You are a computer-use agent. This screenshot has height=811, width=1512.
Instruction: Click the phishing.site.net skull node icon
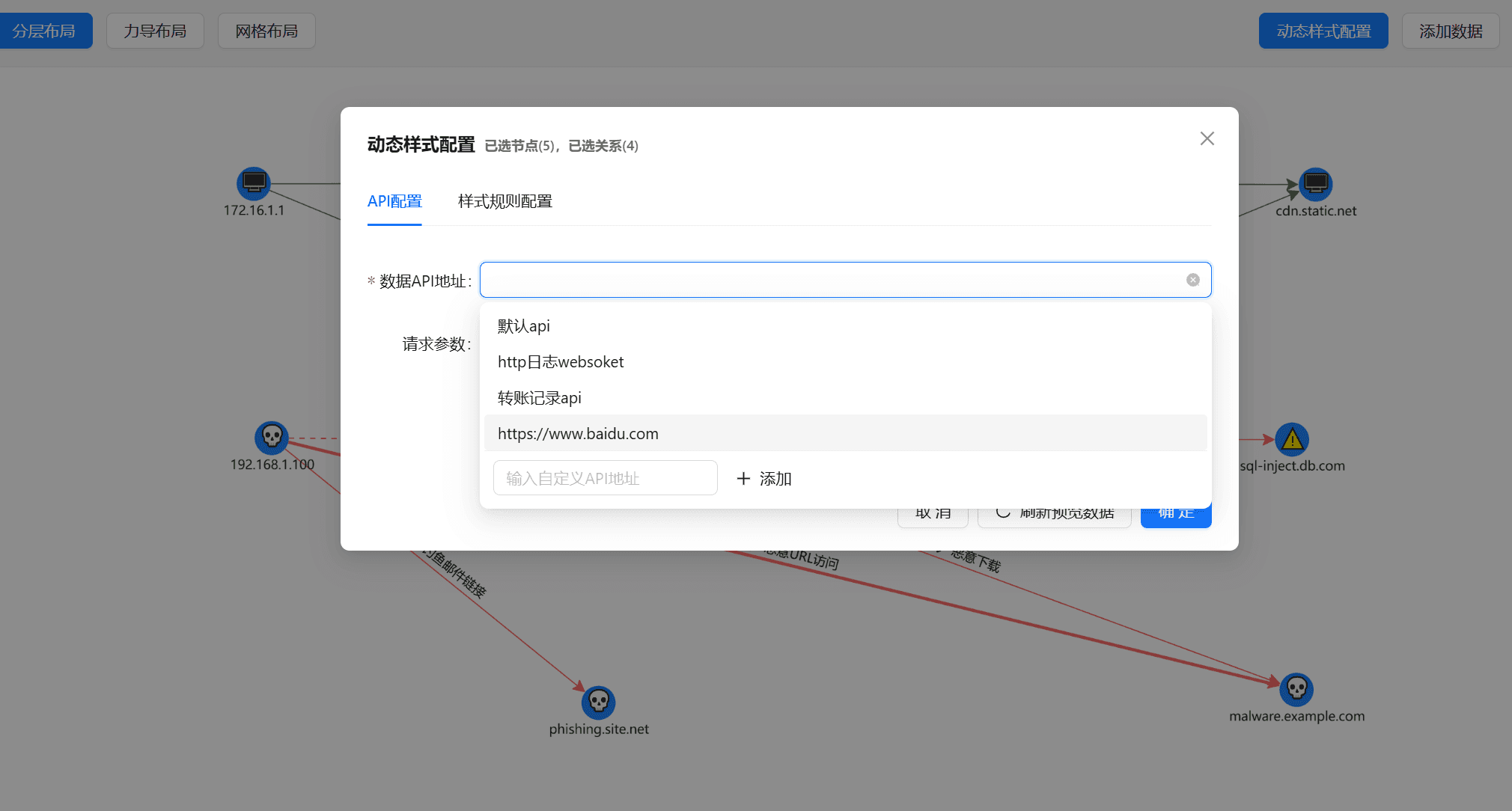[x=599, y=703]
